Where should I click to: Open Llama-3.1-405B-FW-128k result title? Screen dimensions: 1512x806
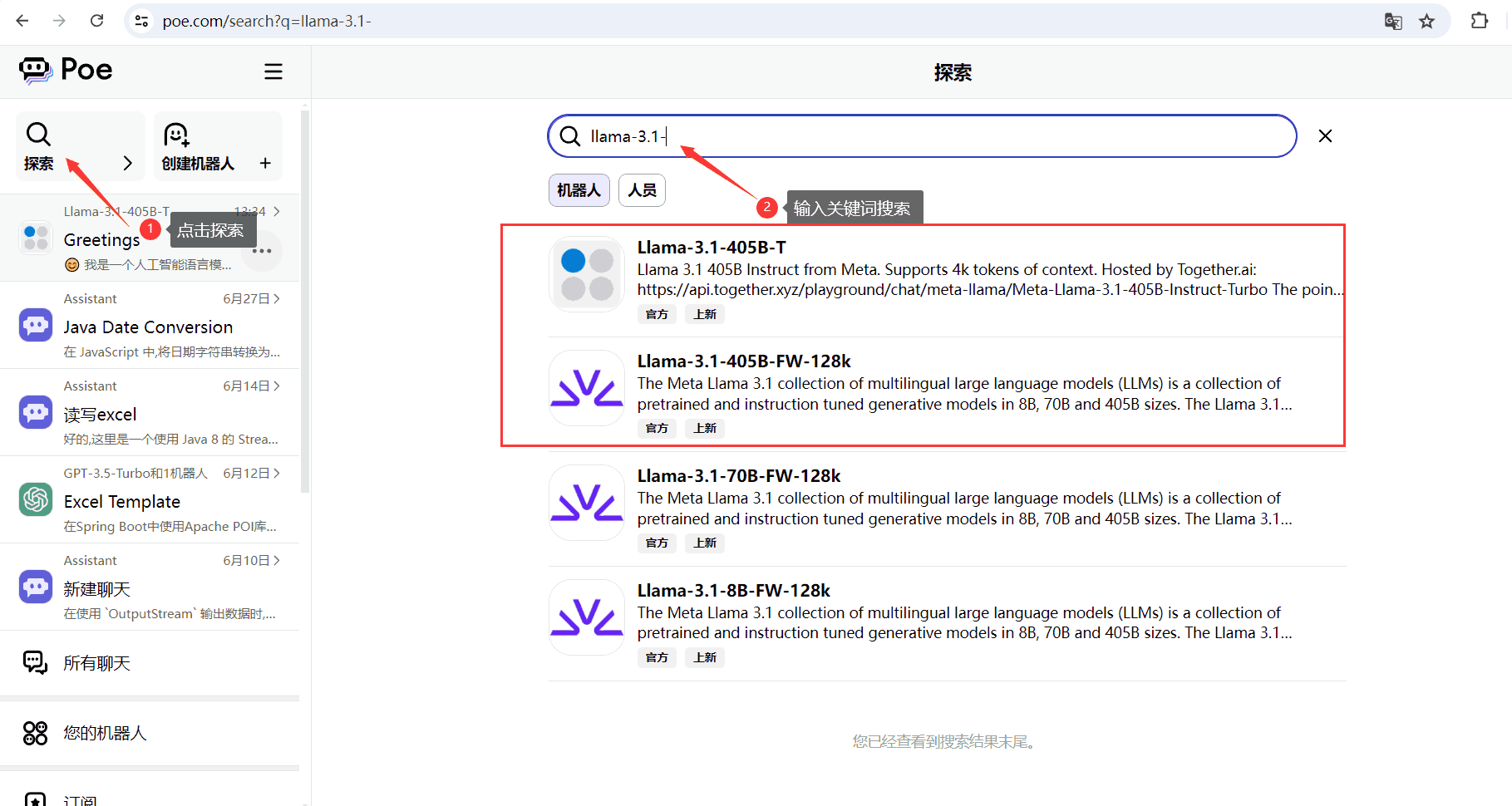pyautogui.click(x=744, y=361)
